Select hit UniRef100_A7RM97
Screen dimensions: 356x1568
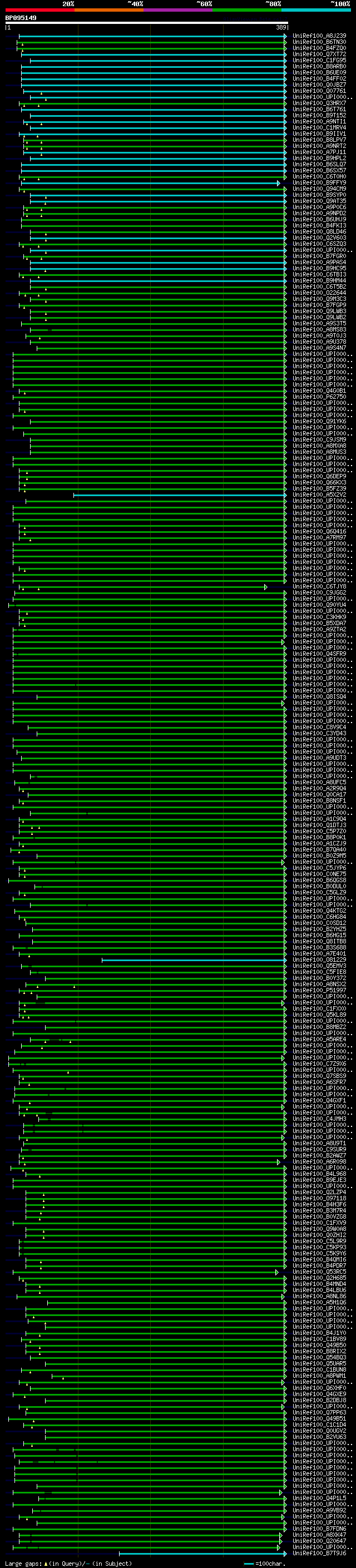tap(319, 537)
